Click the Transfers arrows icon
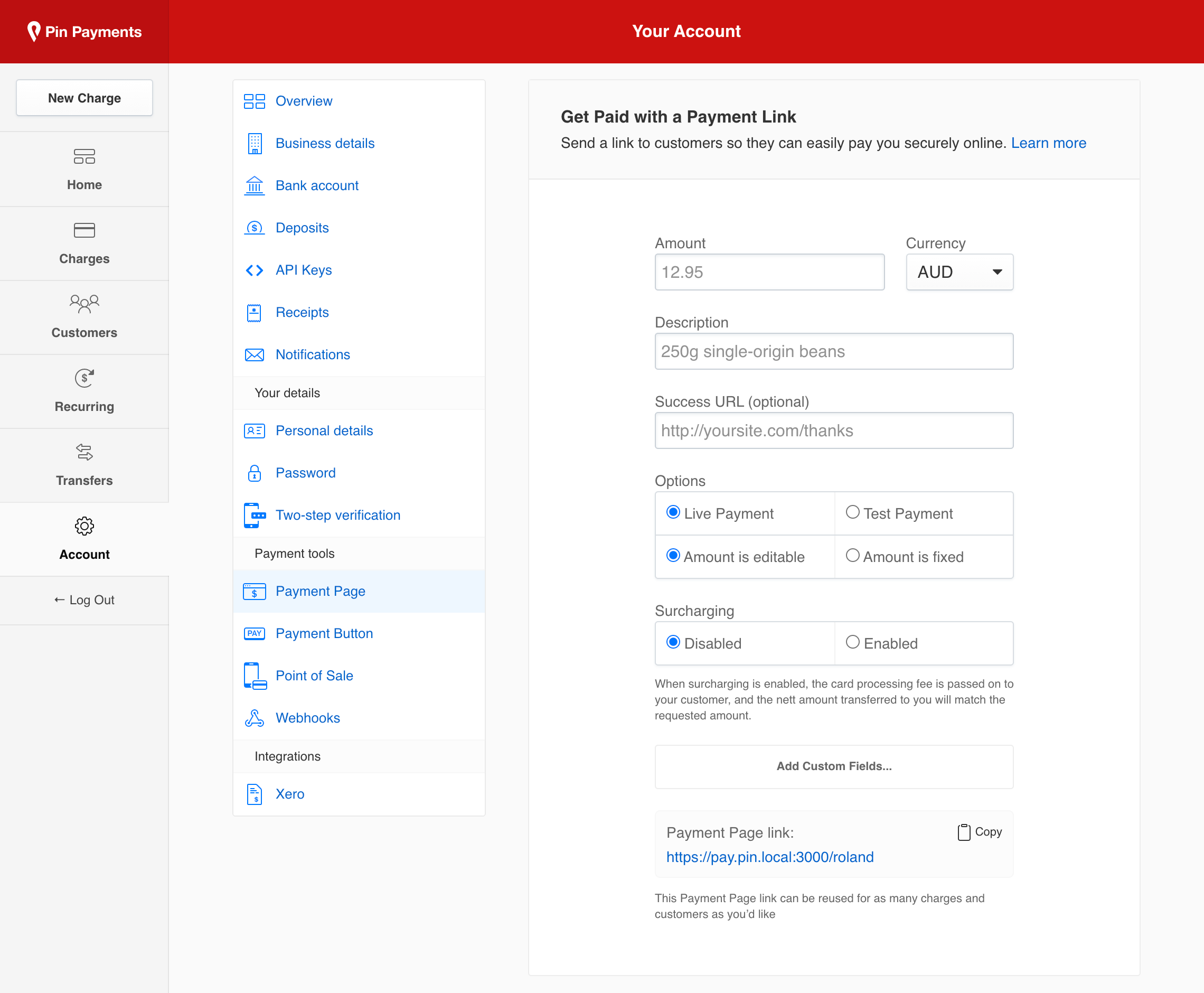 coord(84,452)
